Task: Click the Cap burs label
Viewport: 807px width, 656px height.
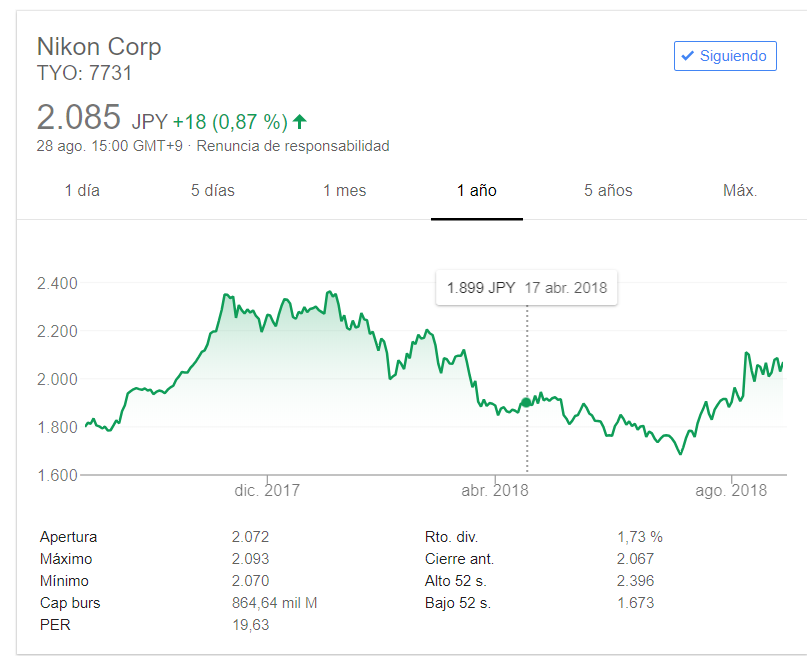Action: [x=70, y=602]
